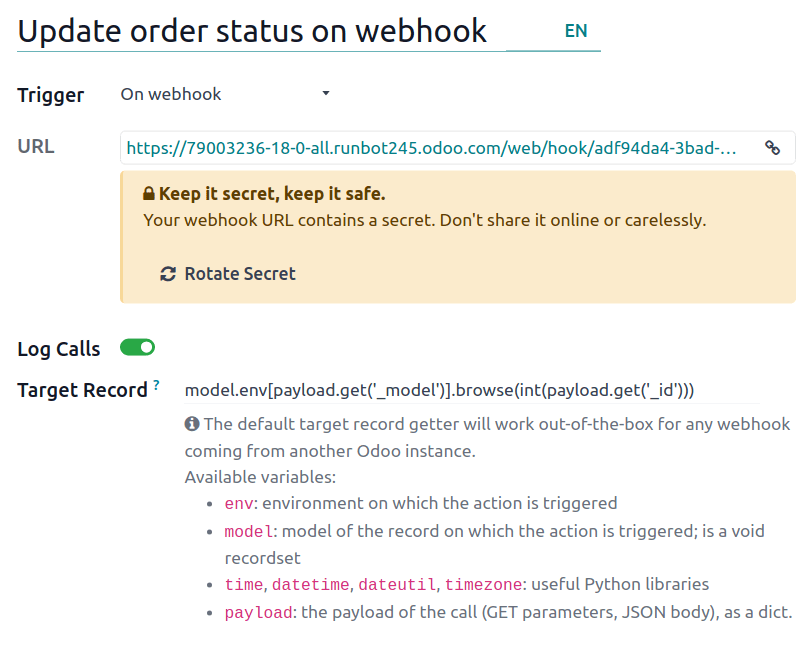This screenshot has height=646, width=812.
Task: Click the Log Calls field label
Action: (x=59, y=349)
